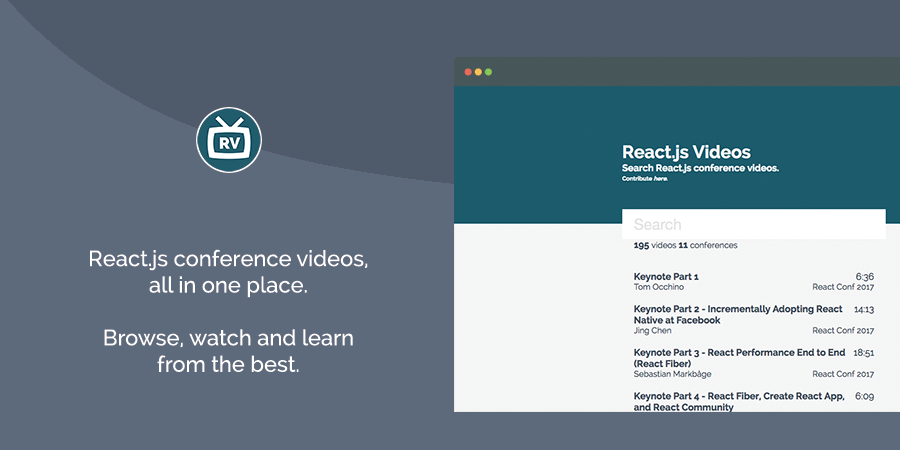Click the green maximize window dot
Viewport: 900px width, 450px height.
(488, 72)
